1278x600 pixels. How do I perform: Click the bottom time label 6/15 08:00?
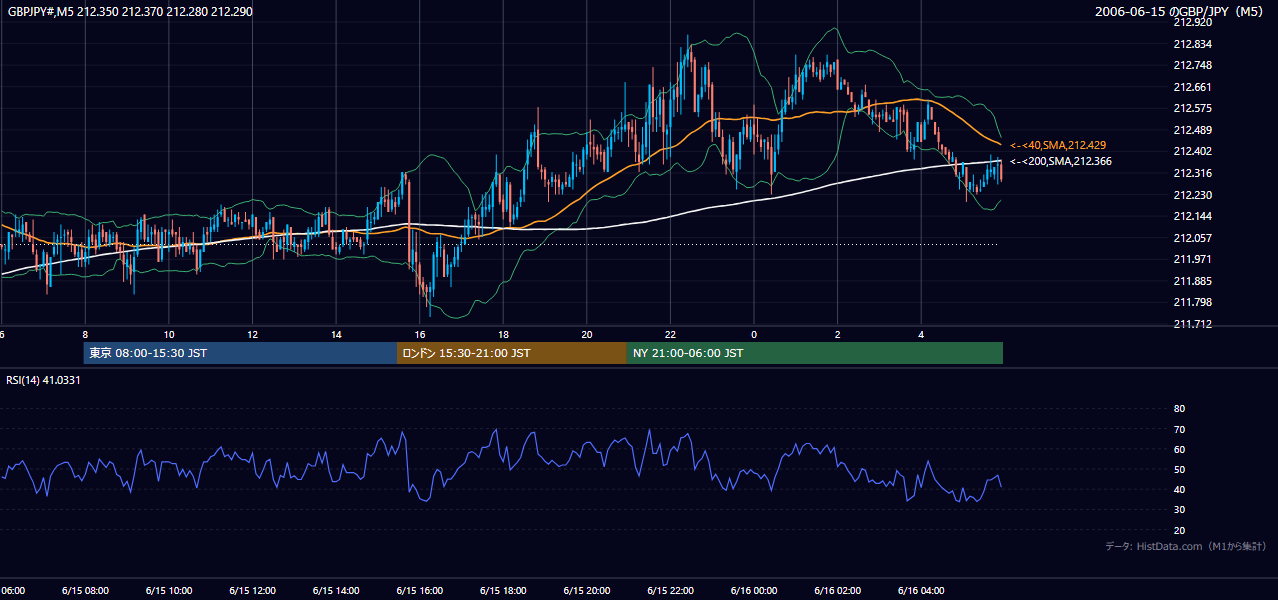tap(85, 590)
